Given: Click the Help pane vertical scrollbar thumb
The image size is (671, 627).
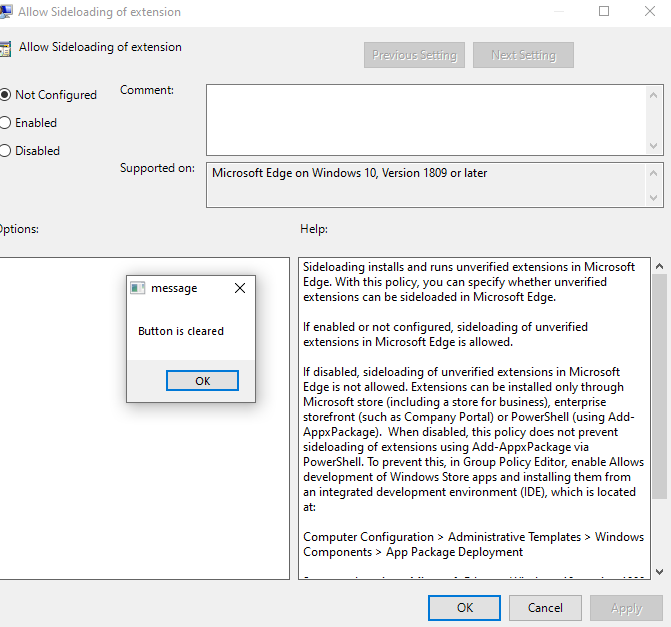Looking at the screenshot, I should coord(659,386).
